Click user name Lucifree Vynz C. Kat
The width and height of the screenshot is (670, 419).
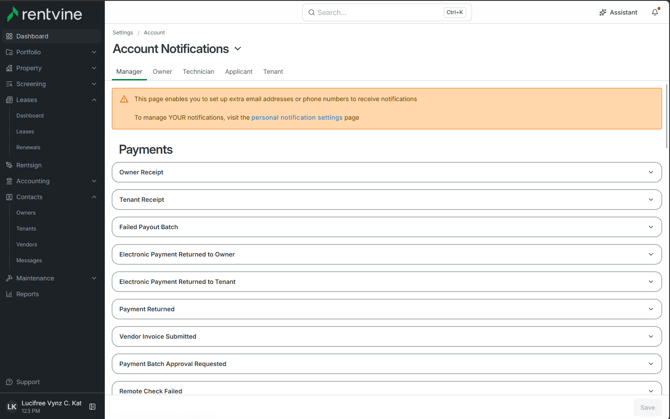[x=51, y=403]
